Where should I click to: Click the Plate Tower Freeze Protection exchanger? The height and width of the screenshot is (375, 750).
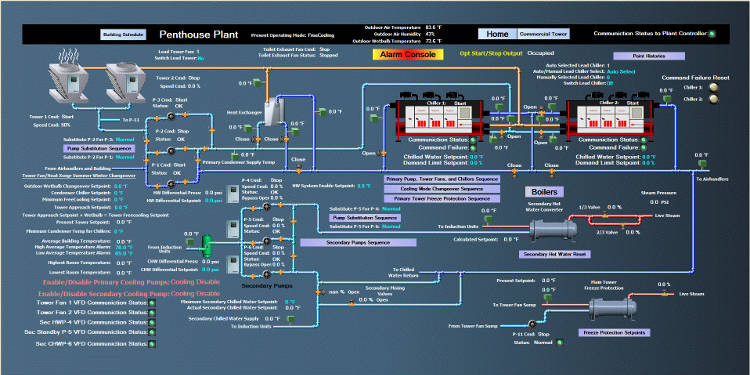point(612,308)
